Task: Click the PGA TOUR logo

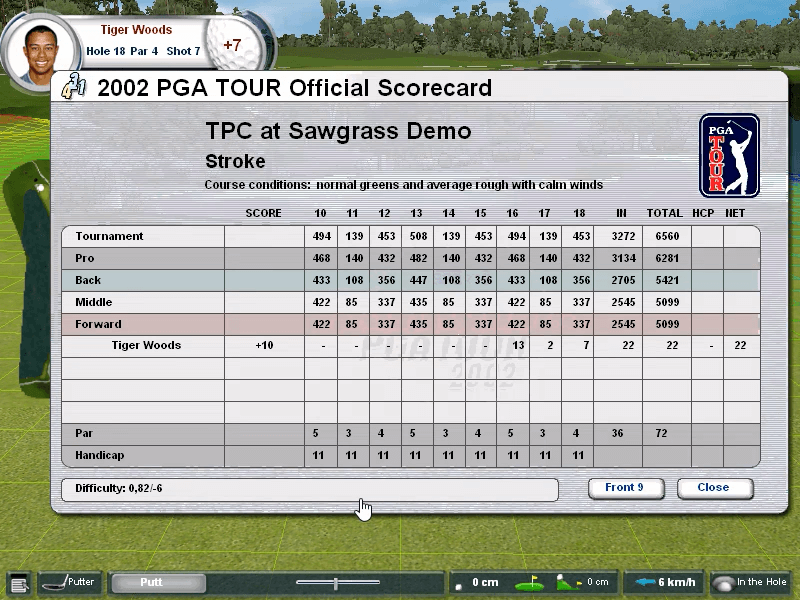Action: pyautogui.click(x=729, y=156)
